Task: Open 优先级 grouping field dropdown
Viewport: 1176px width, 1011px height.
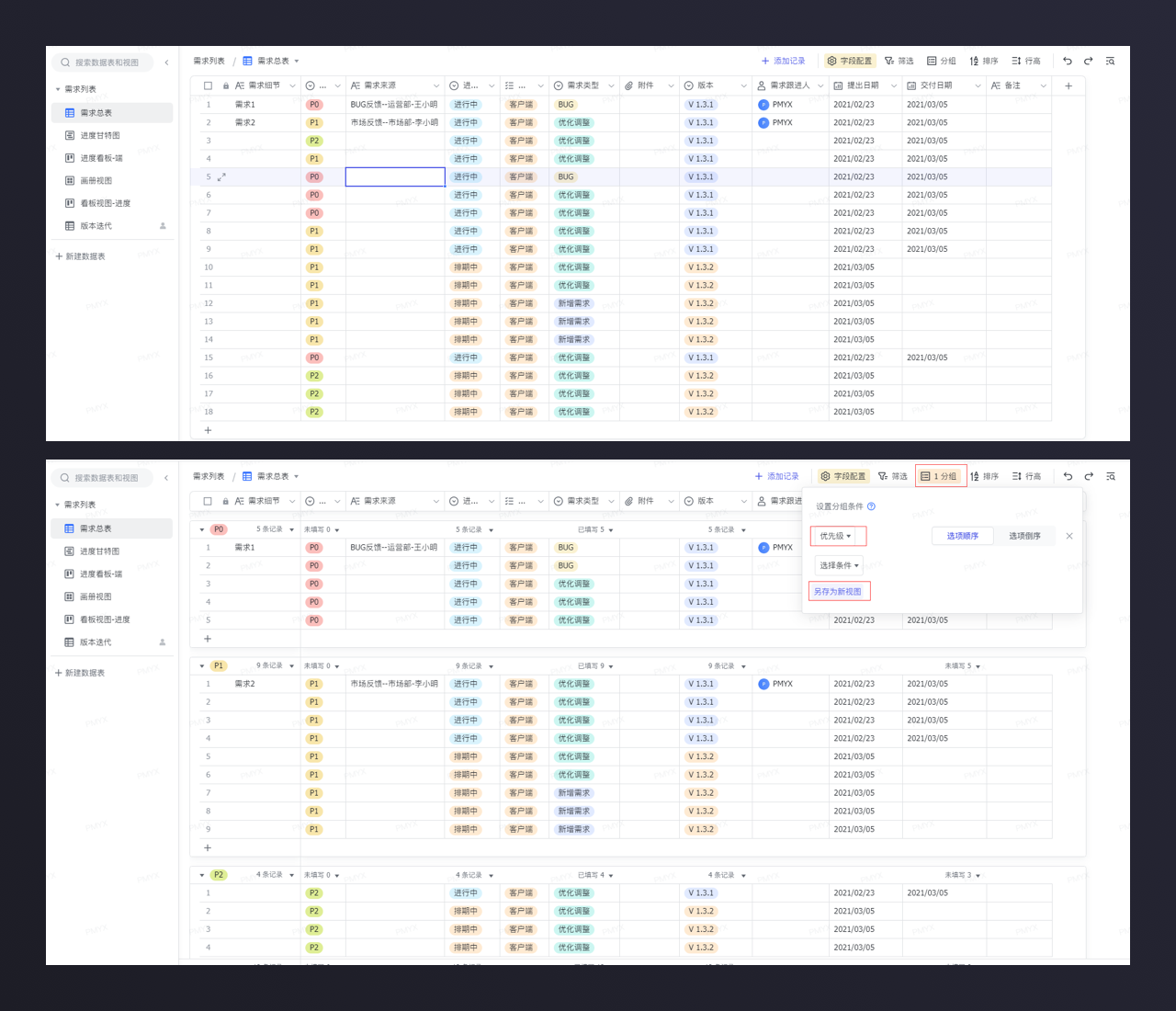Action: click(836, 536)
